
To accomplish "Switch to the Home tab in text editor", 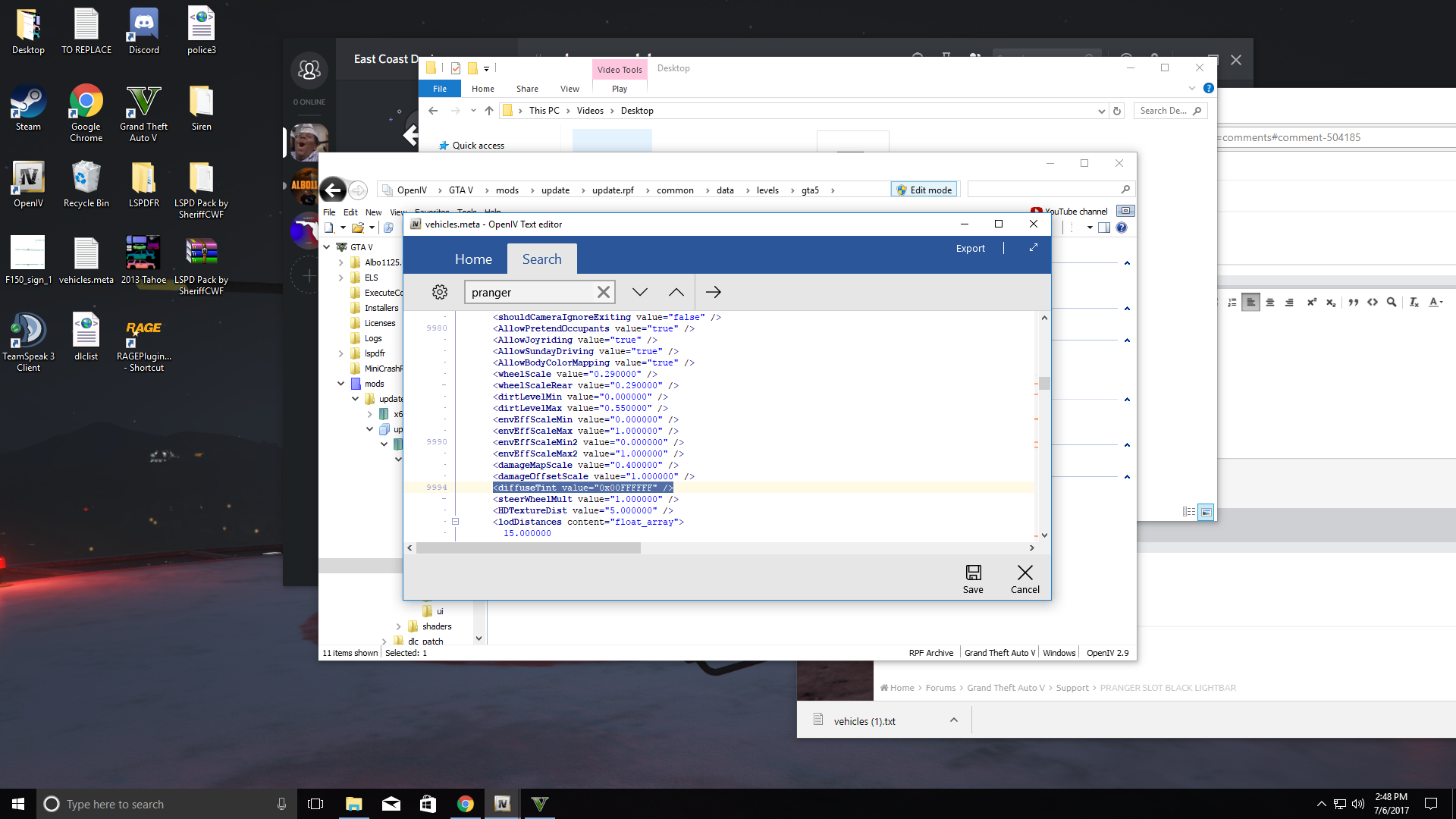I will coord(473,259).
